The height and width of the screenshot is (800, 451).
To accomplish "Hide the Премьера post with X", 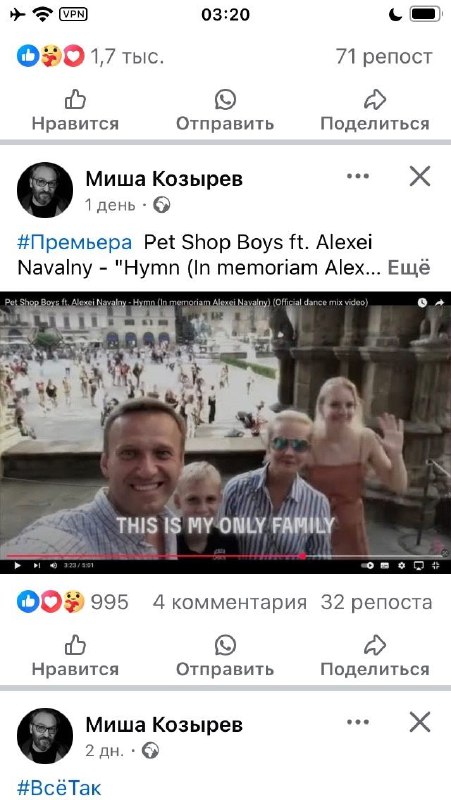I will pos(420,177).
